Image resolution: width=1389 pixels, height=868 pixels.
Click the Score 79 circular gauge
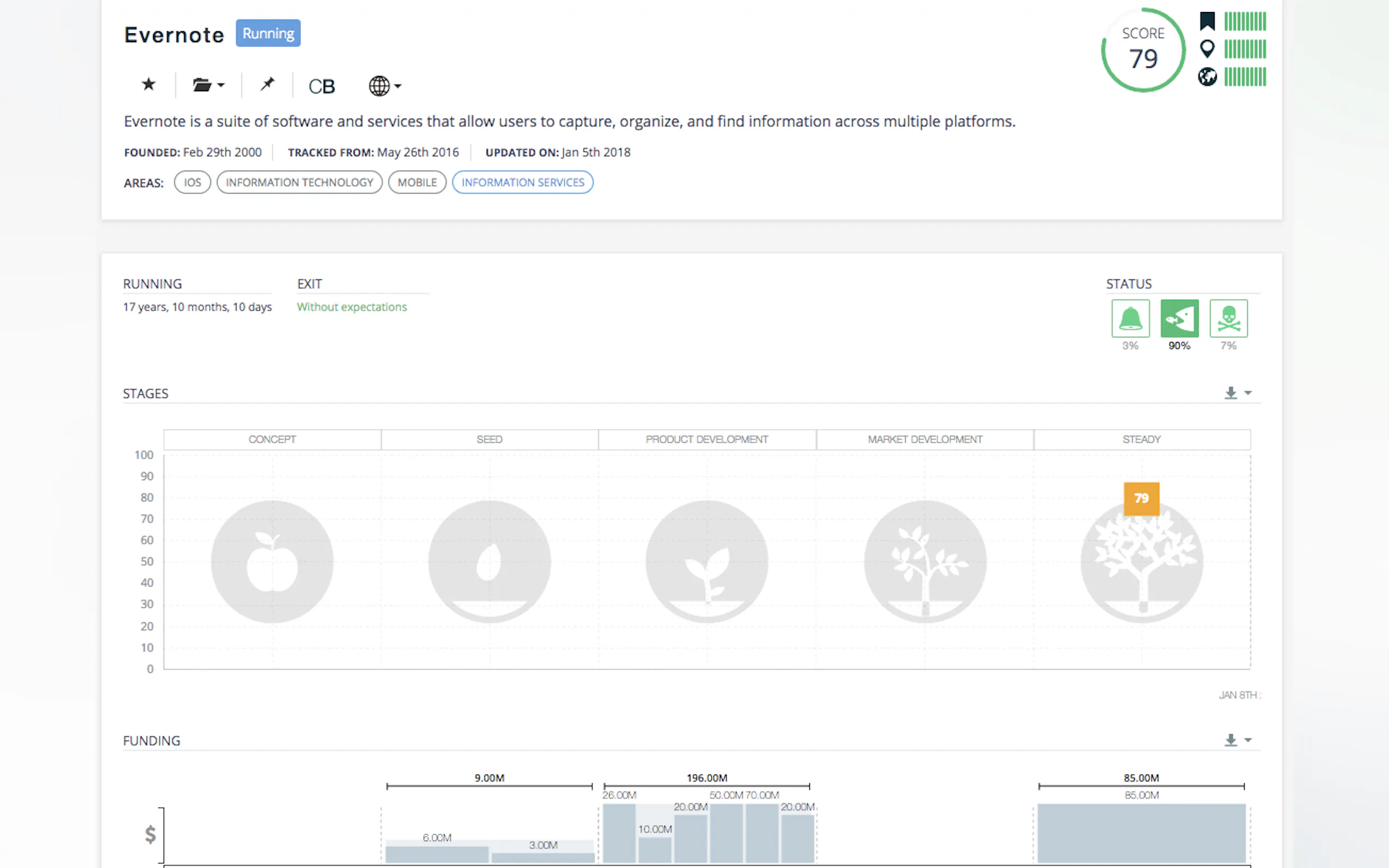(1143, 49)
